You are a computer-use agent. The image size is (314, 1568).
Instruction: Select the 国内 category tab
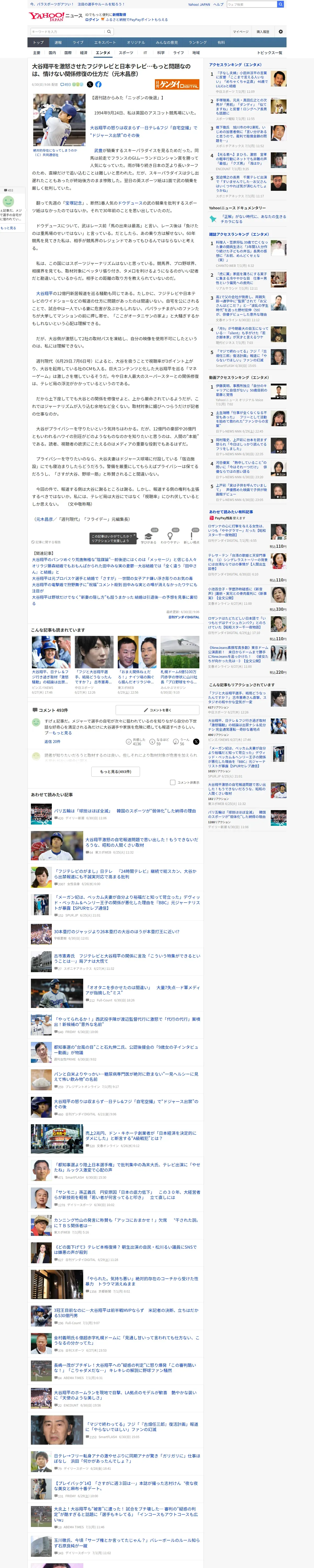click(52, 53)
